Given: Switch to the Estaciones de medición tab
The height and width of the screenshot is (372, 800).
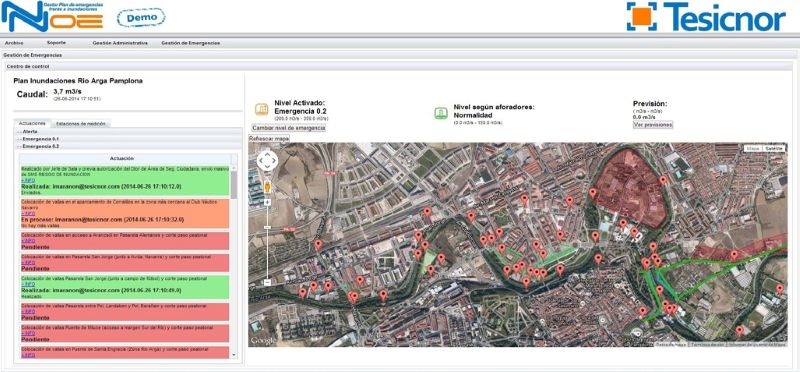Looking at the screenshot, I should pyautogui.click(x=81, y=124).
